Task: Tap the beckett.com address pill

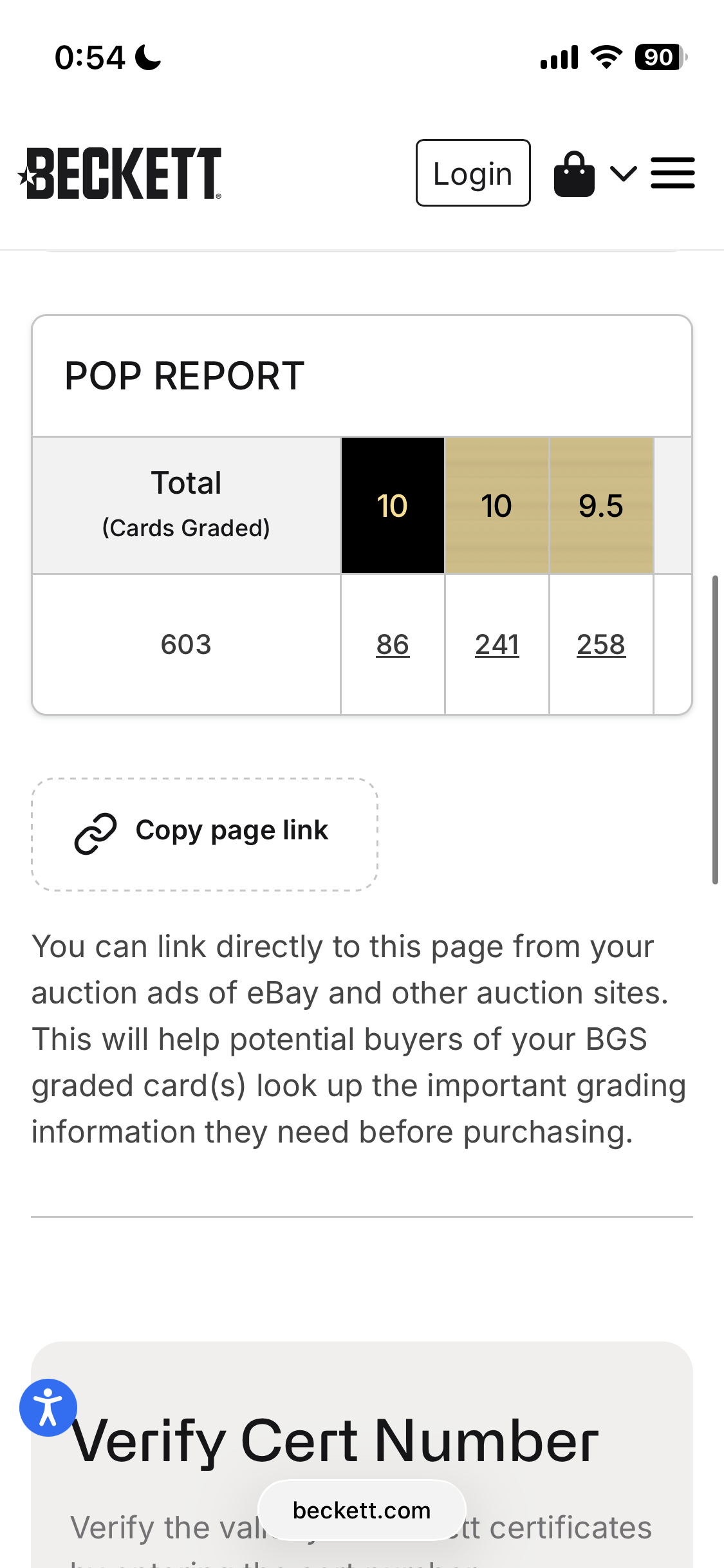Action: point(362,1510)
